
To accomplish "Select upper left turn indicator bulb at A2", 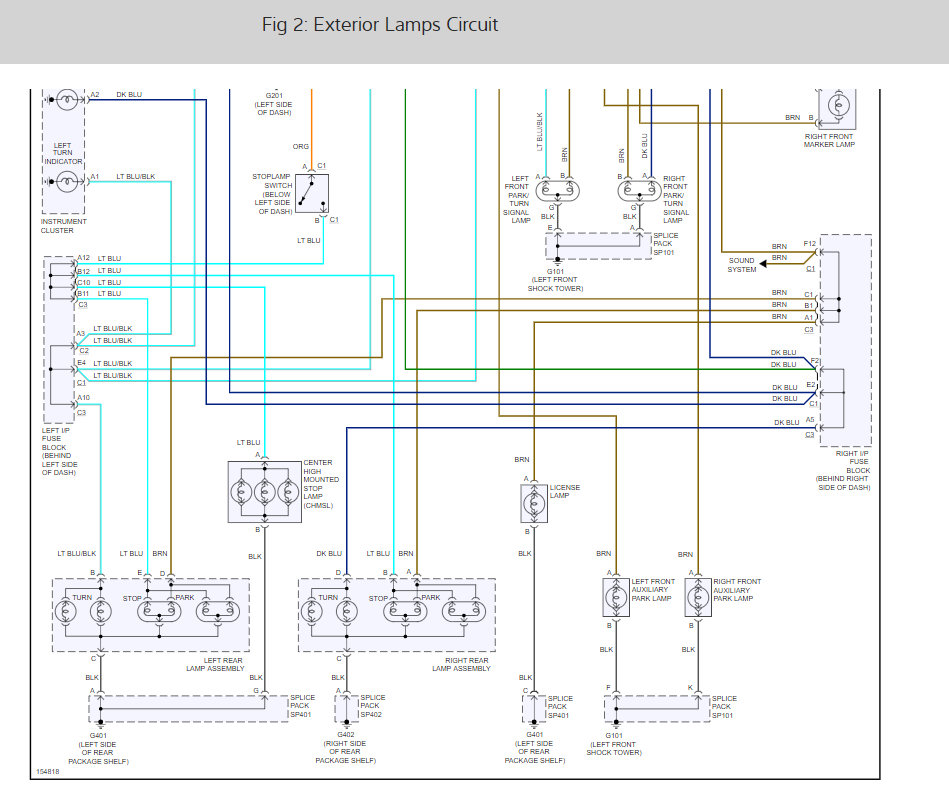I will pyautogui.click(x=67, y=99).
